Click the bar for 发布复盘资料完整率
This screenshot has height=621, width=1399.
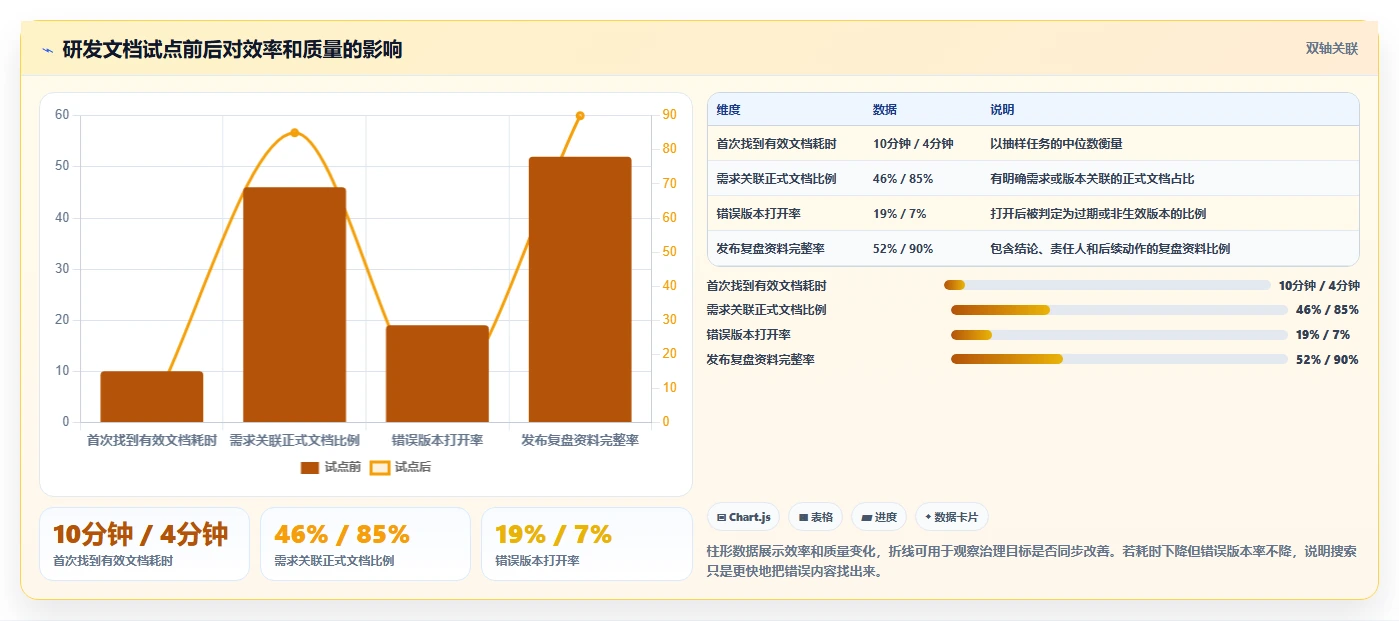(580, 289)
